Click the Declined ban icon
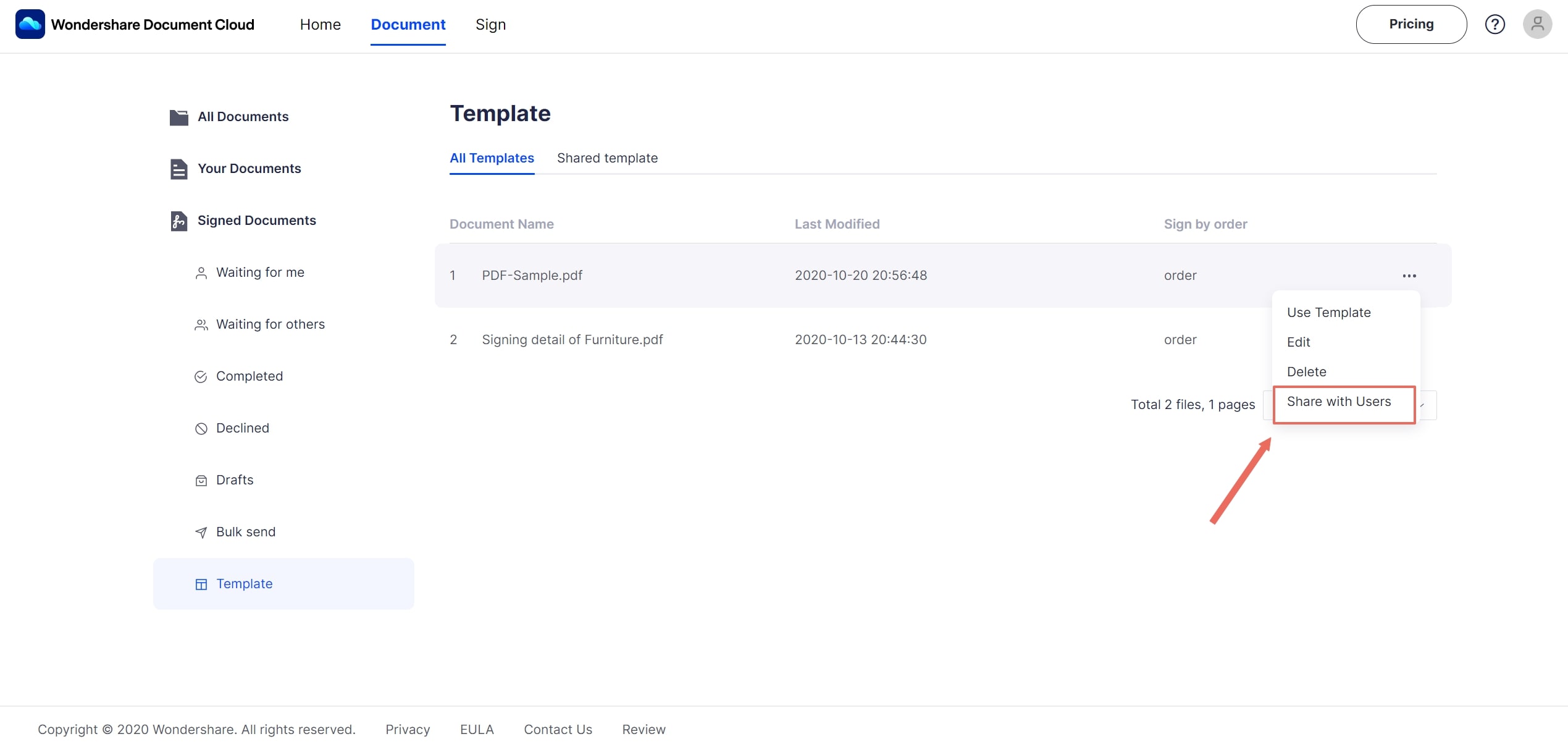Screen dimensions: 1568x747 (201, 429)
